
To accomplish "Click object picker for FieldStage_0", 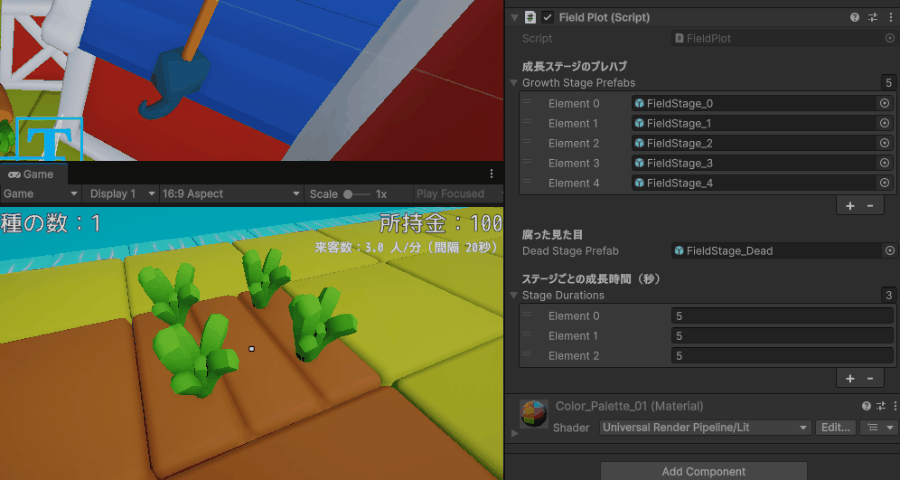I will tap(884, 103).
